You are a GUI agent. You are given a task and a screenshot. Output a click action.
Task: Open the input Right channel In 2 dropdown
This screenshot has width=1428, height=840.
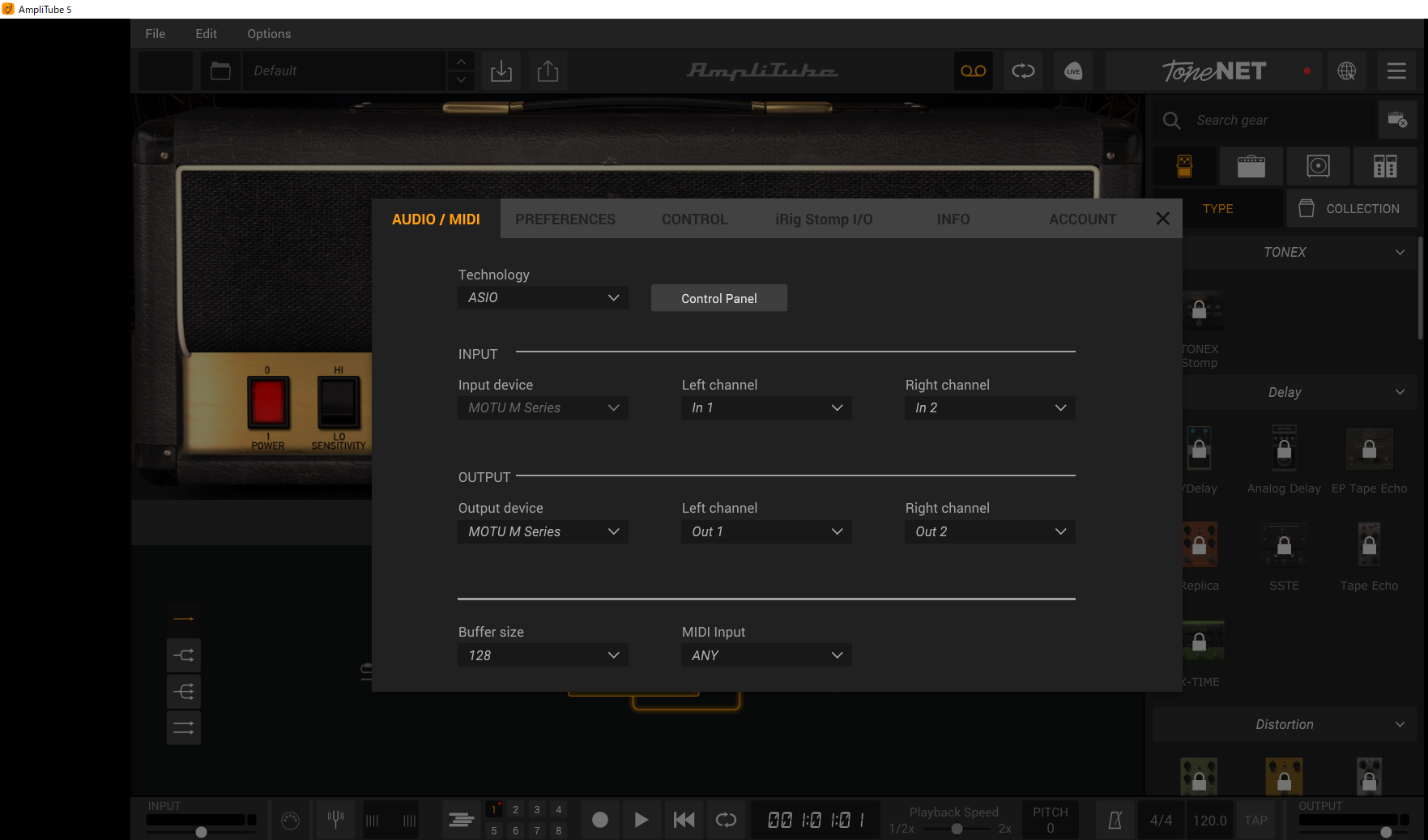tap(990, 407)
